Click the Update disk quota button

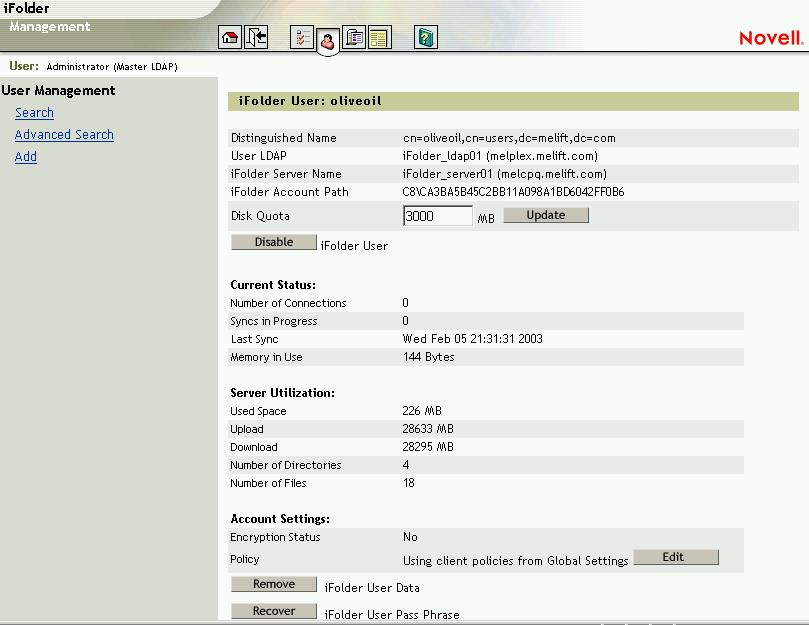[x=546, y=215]
